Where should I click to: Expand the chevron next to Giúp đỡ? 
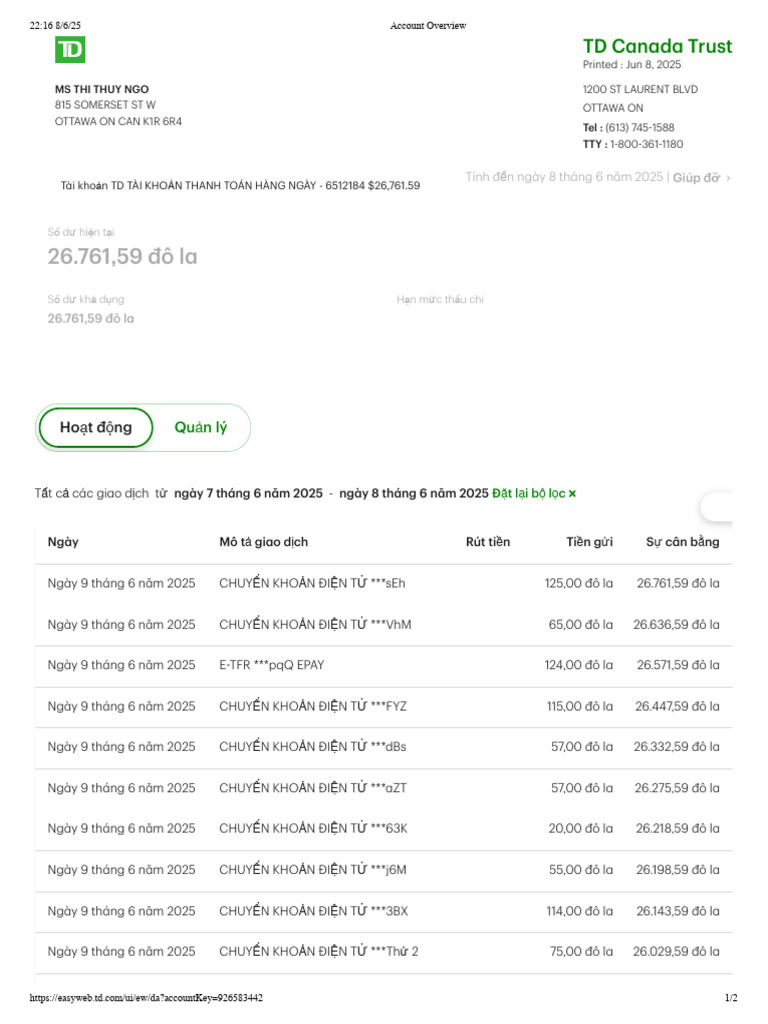(728, 178)
